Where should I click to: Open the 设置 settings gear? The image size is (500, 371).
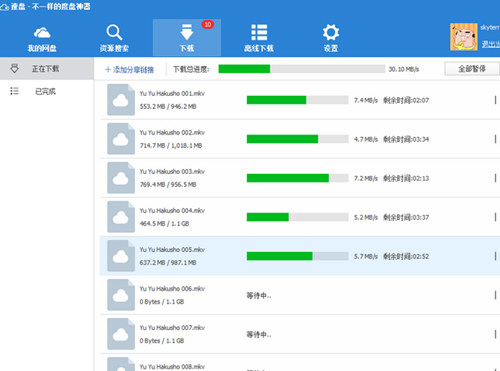point(331,32)
